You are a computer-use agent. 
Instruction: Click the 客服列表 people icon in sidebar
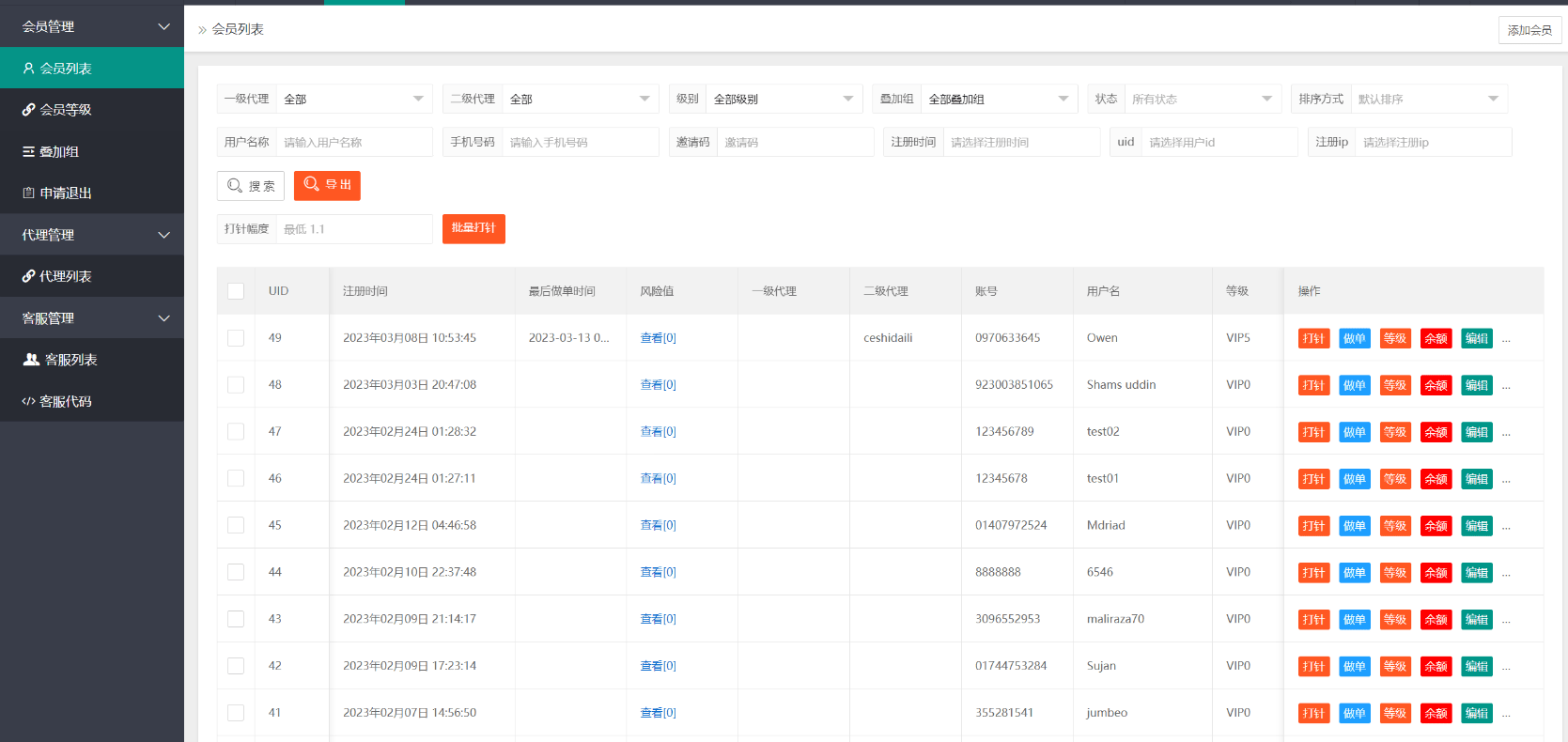pyautogui.click(x=31, y=360)
